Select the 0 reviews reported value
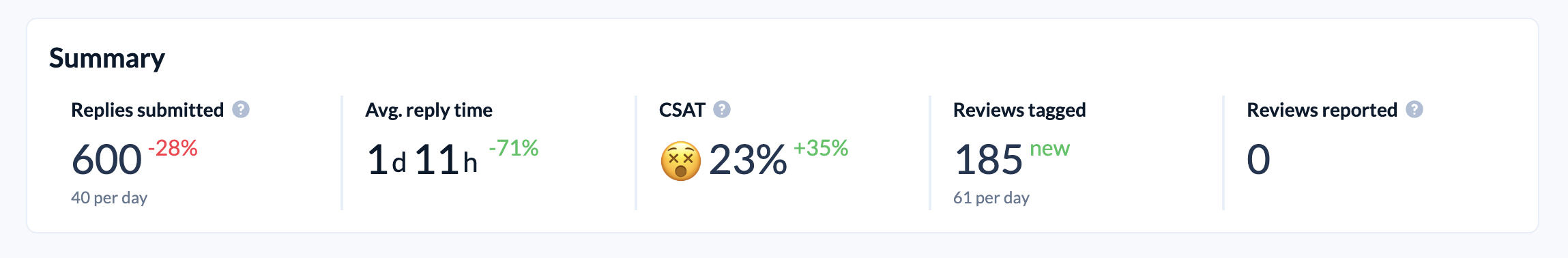 (1258, 160)
